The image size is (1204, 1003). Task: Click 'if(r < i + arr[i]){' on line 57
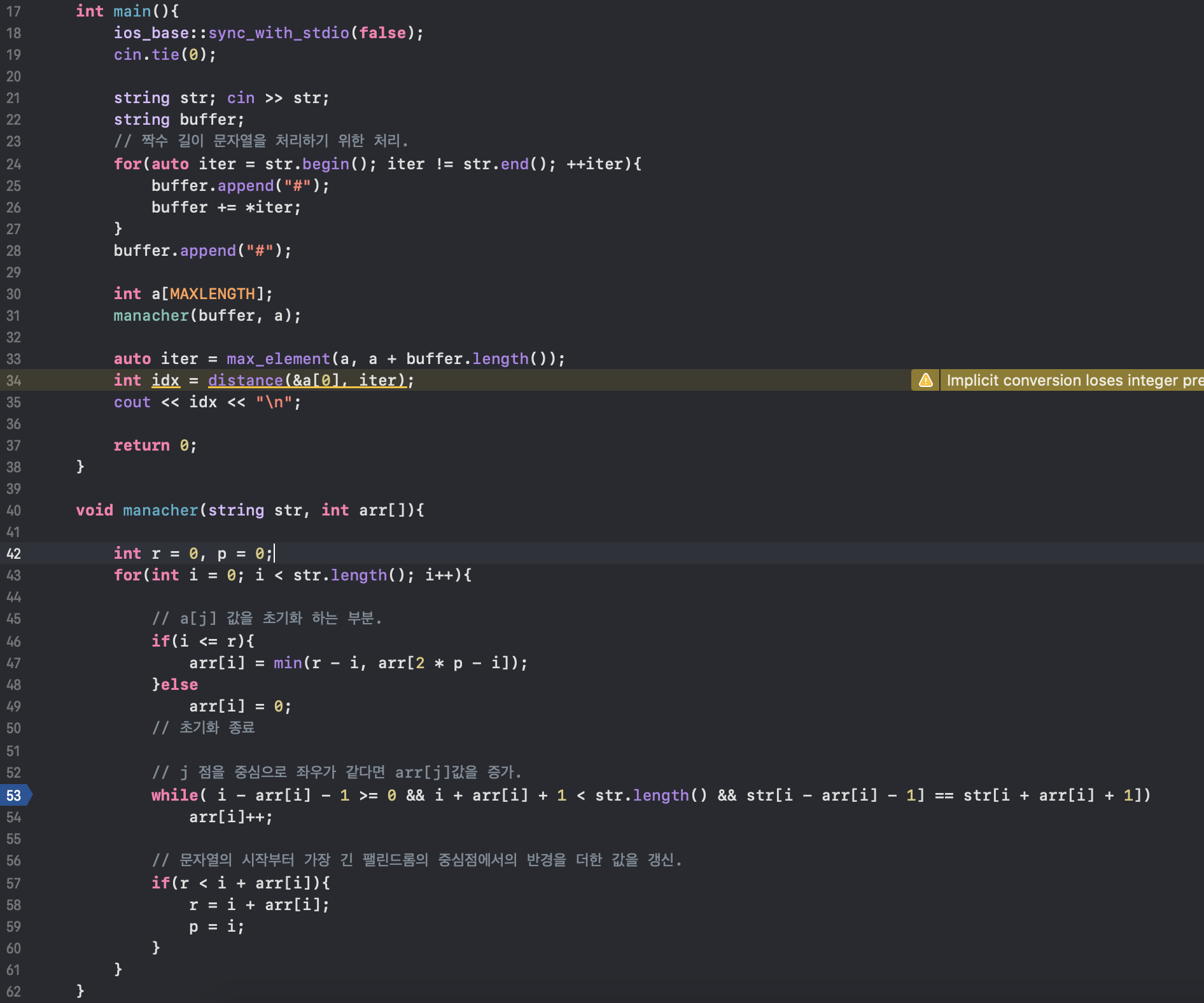click(241, 883)
